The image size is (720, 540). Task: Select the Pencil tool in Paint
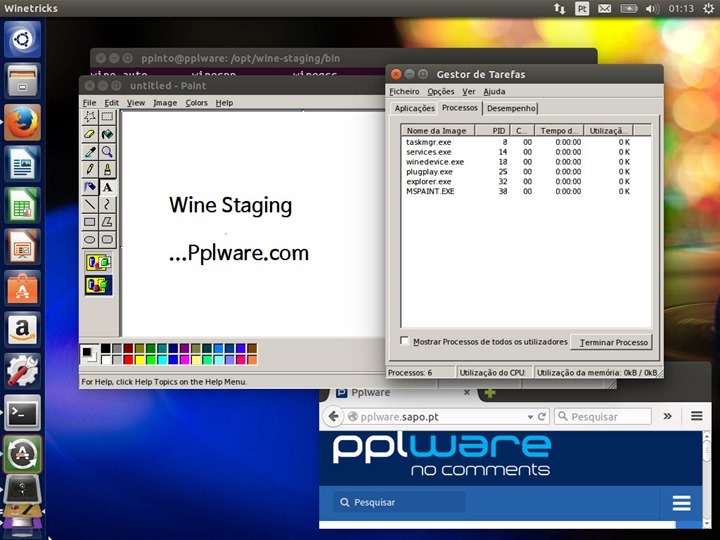90,169
